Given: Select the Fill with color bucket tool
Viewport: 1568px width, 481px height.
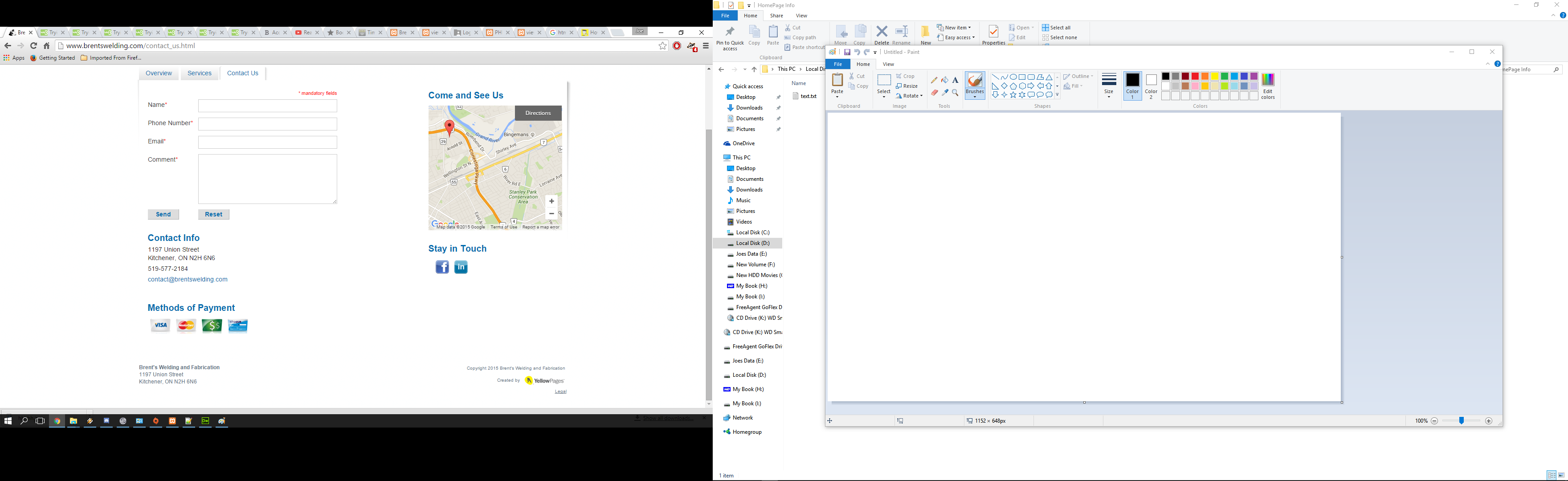Looking at the screenshot, I should 945,80.
